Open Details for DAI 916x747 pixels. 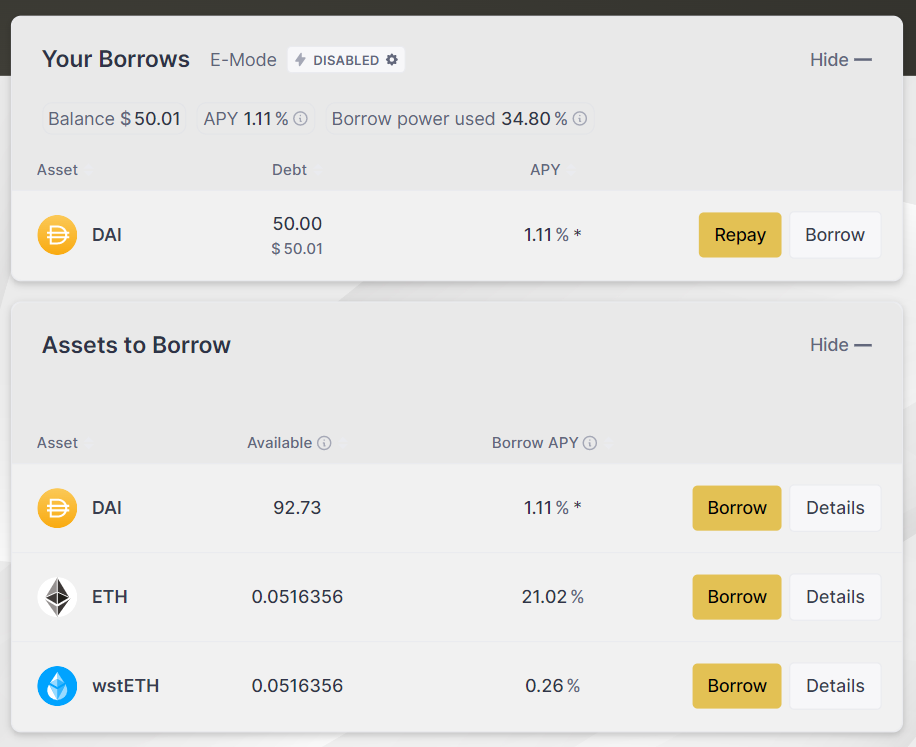point(835,508)
